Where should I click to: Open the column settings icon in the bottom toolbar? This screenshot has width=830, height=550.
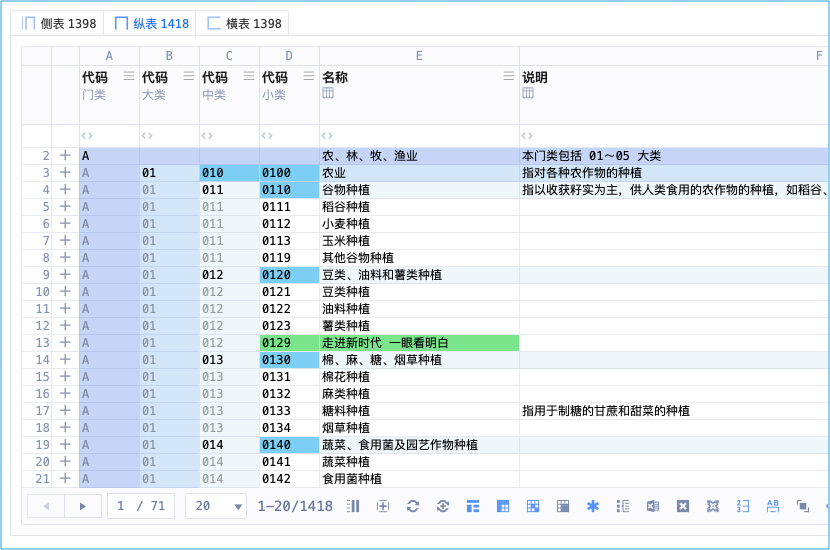point(353,506)
